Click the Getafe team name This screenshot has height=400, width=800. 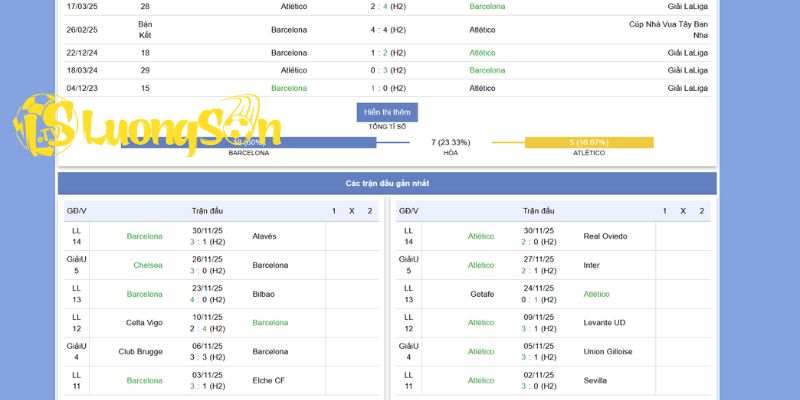[481, 294]
